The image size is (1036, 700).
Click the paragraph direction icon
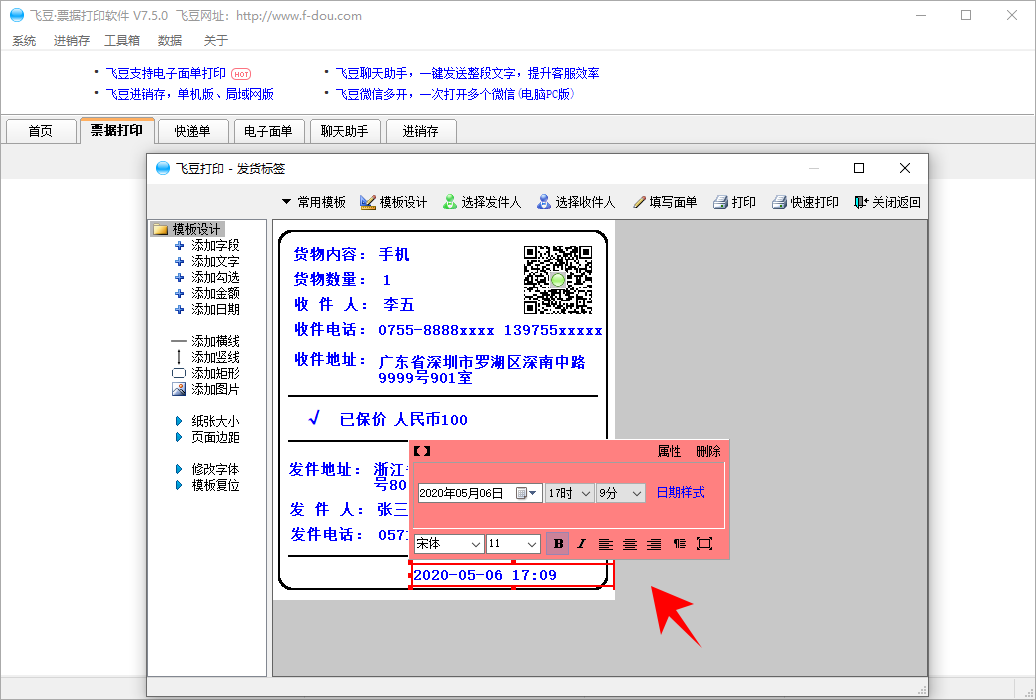(x=679, y=544)
